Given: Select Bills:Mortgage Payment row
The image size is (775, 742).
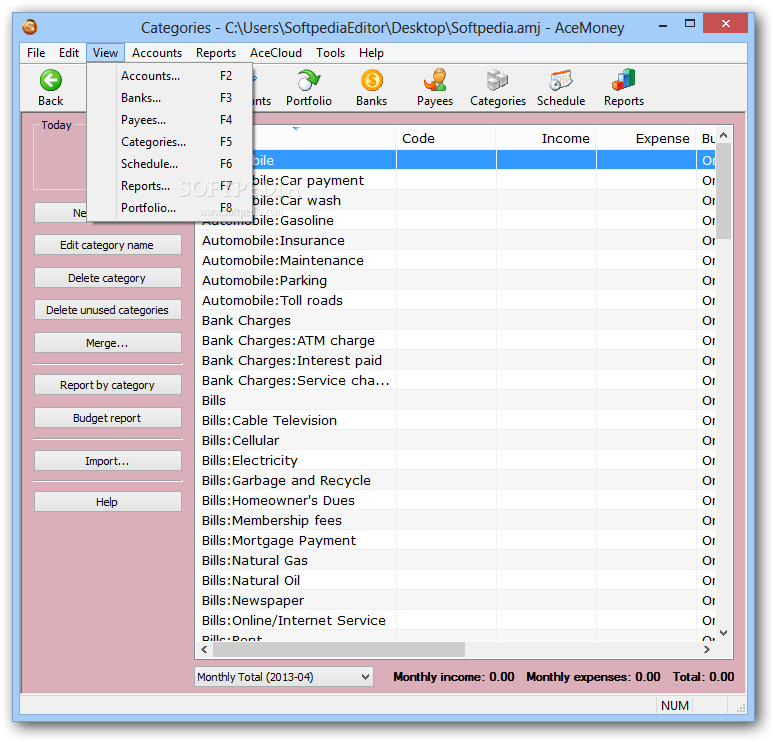Looking at the screenshot, I should click(455, 541).
